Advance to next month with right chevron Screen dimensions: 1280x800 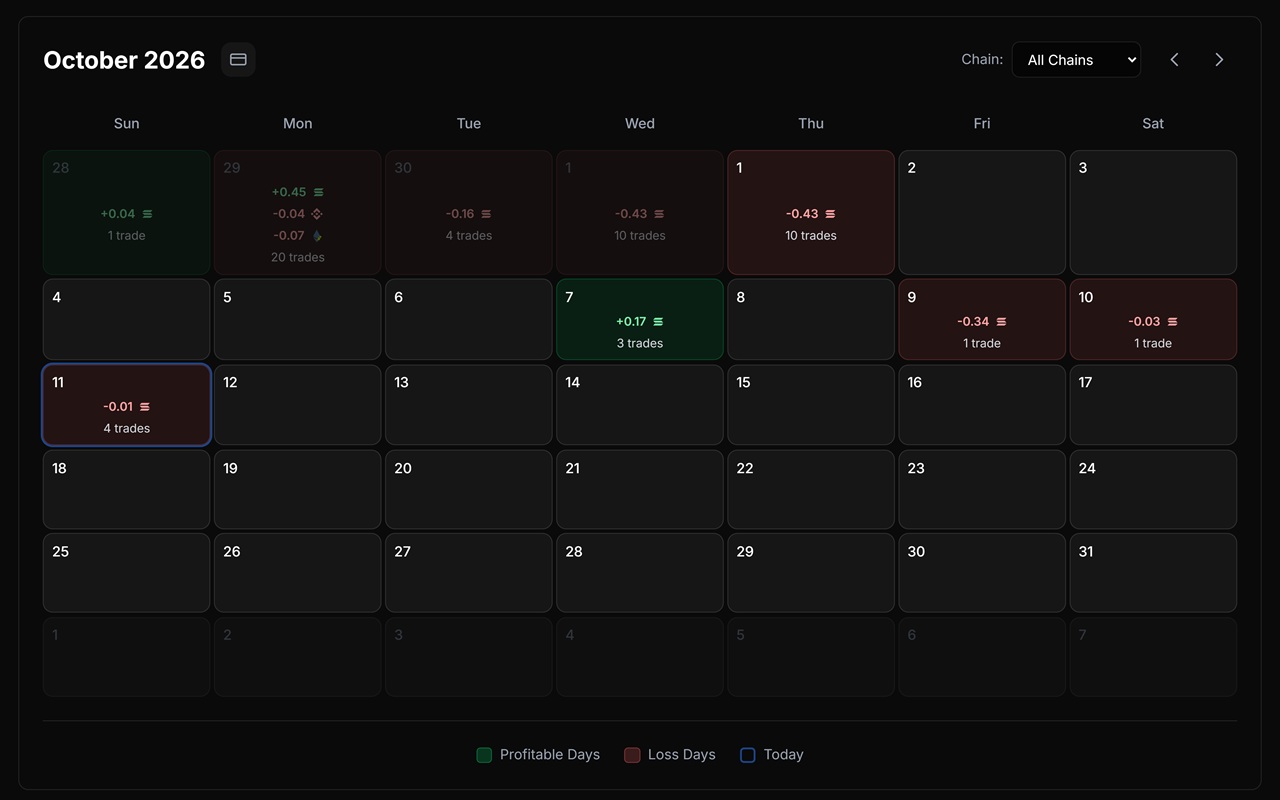1219,60
